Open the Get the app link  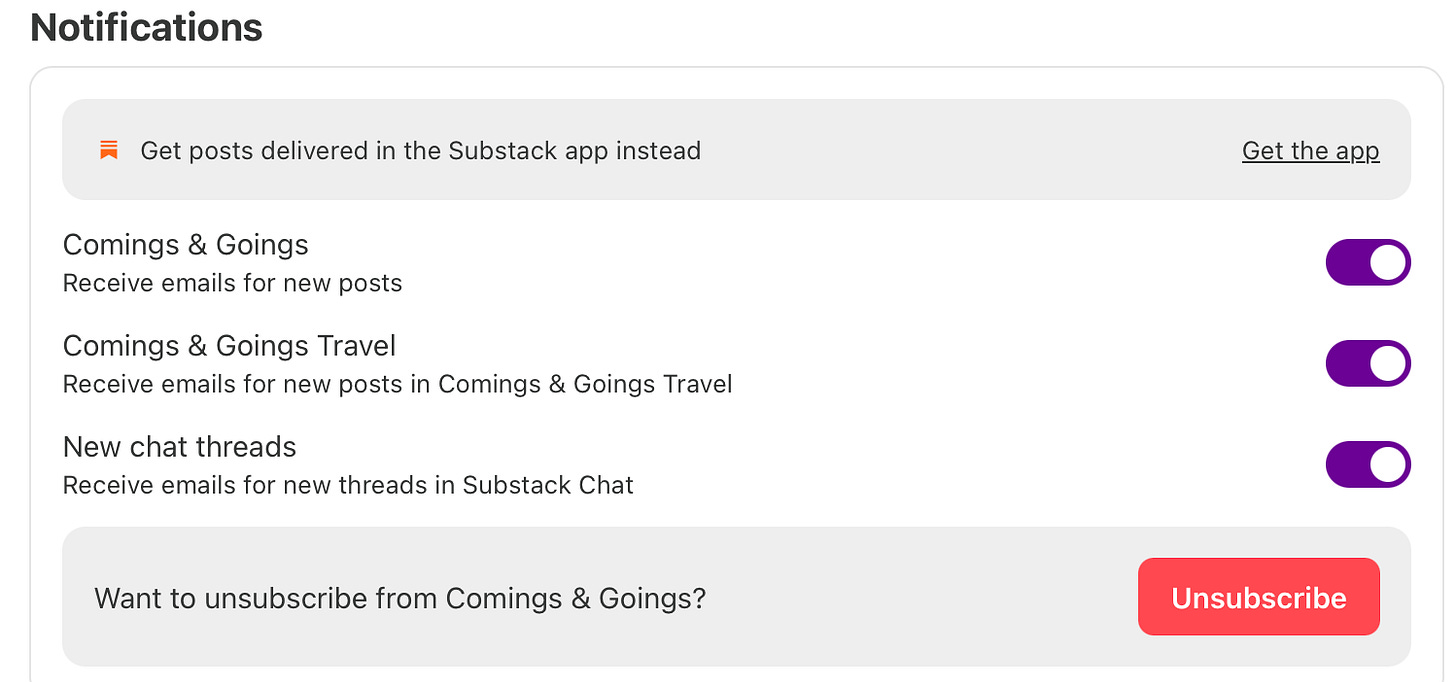point(1310,151)
